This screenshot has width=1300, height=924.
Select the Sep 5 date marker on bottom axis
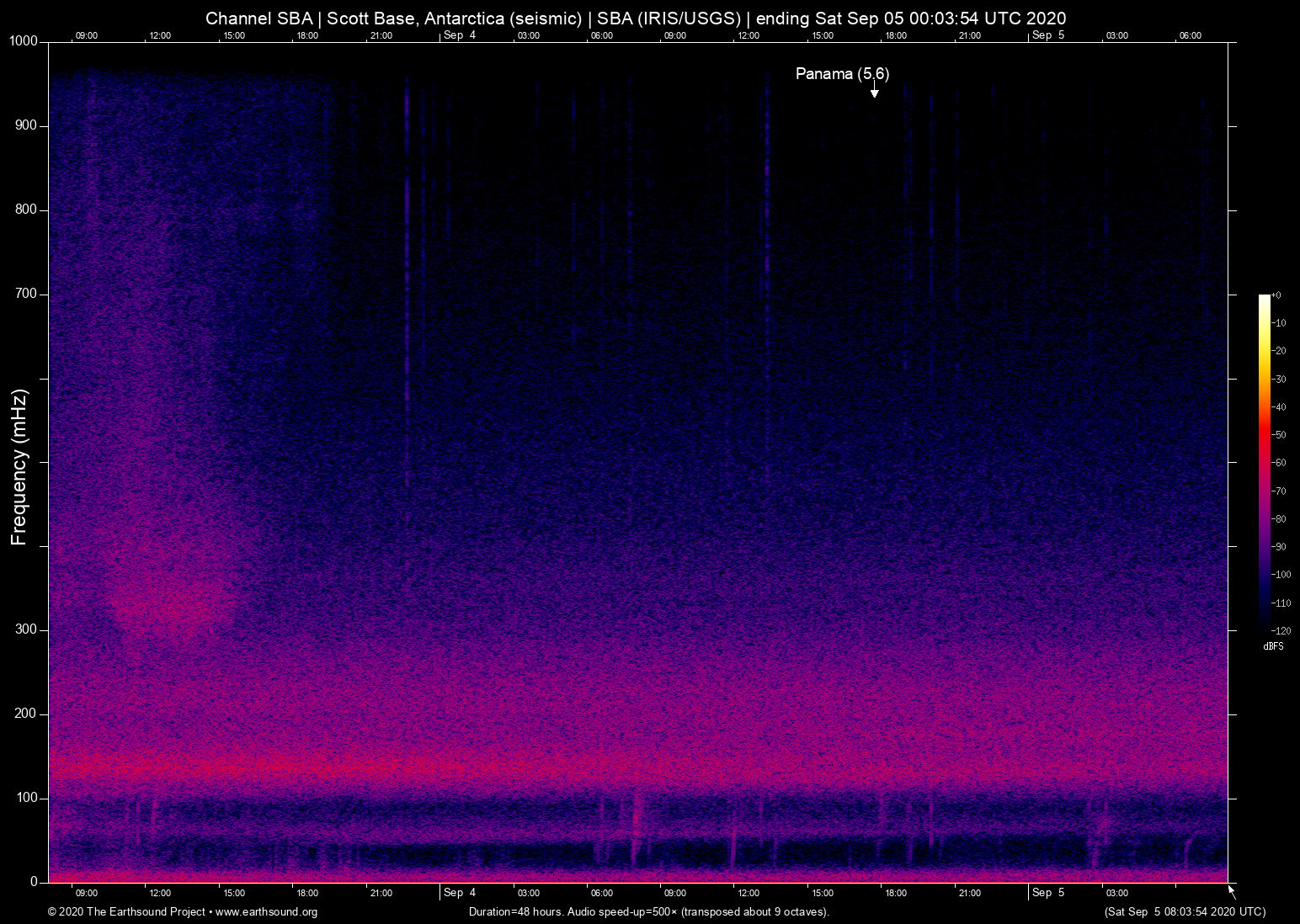pyautogui.click(x=1048, y=893)
